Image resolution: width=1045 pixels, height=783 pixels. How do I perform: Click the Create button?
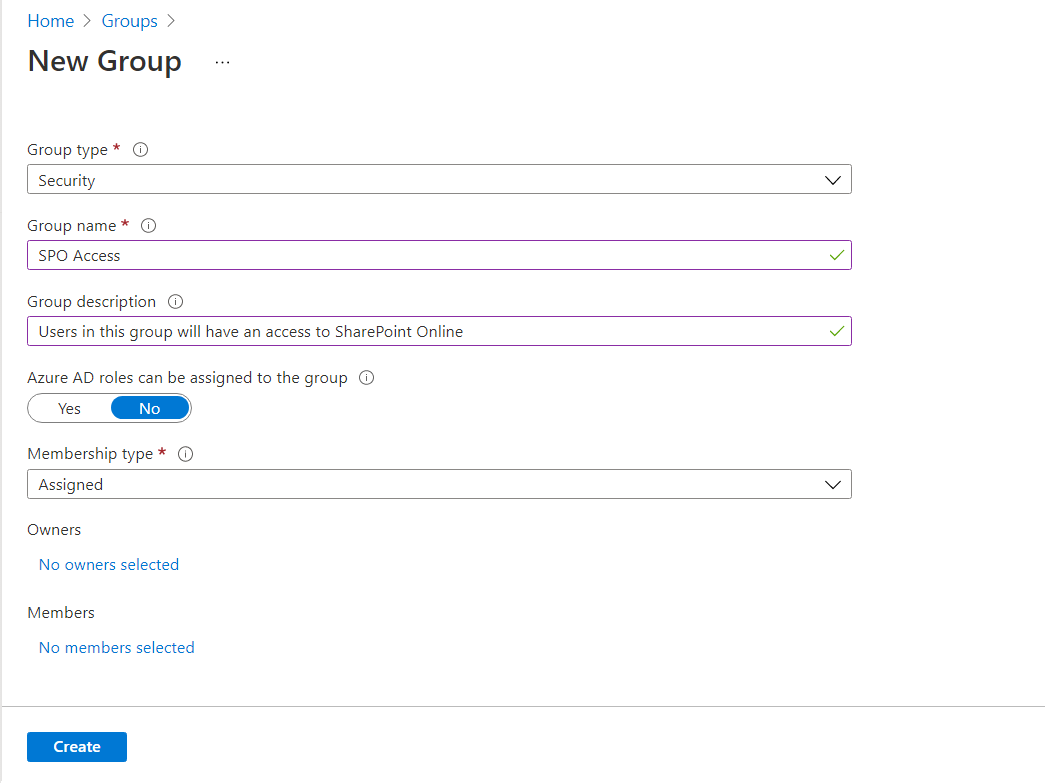(x=77, y=747)
